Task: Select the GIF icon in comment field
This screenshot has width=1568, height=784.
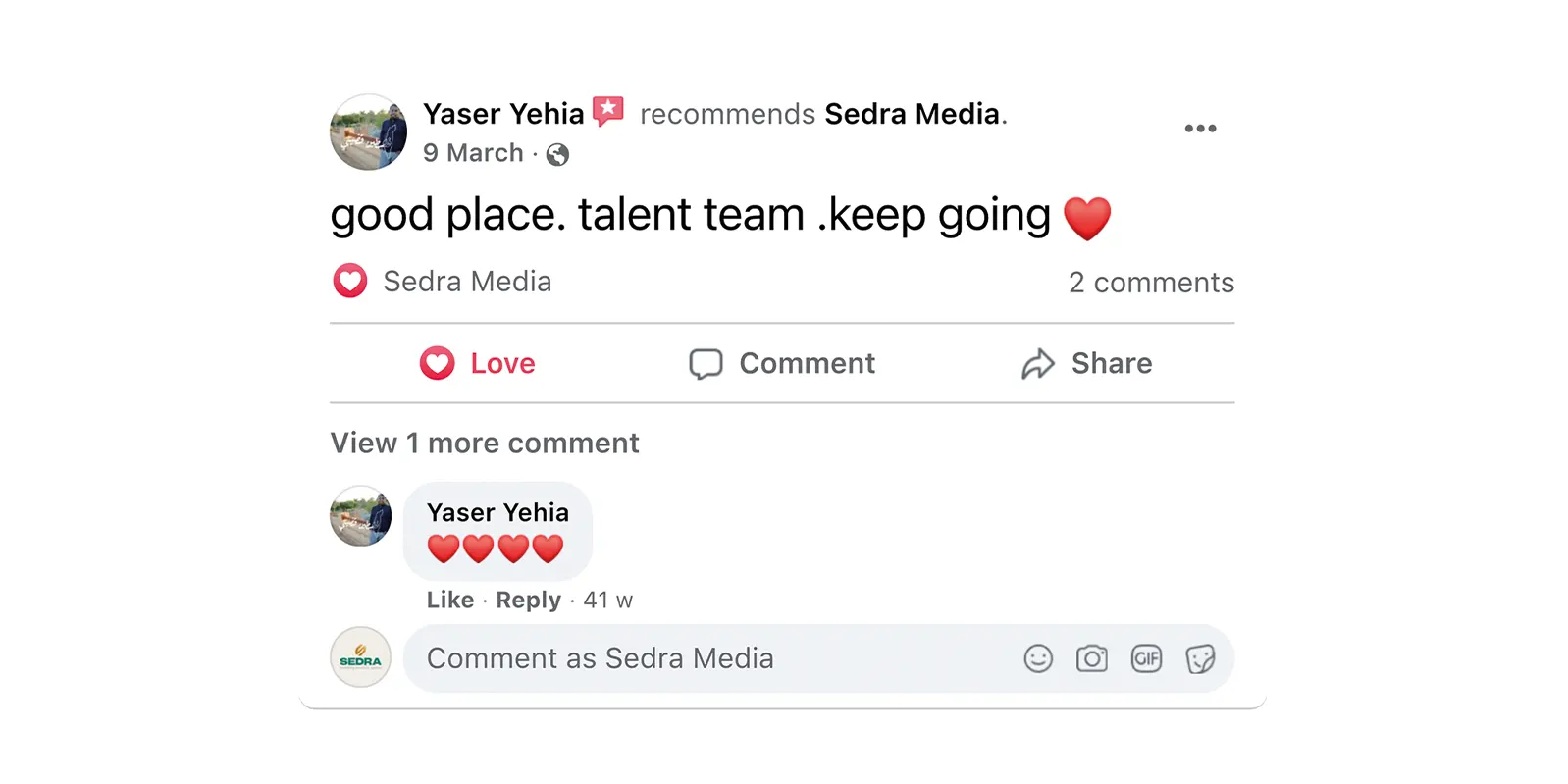Action: point(1147,658)
